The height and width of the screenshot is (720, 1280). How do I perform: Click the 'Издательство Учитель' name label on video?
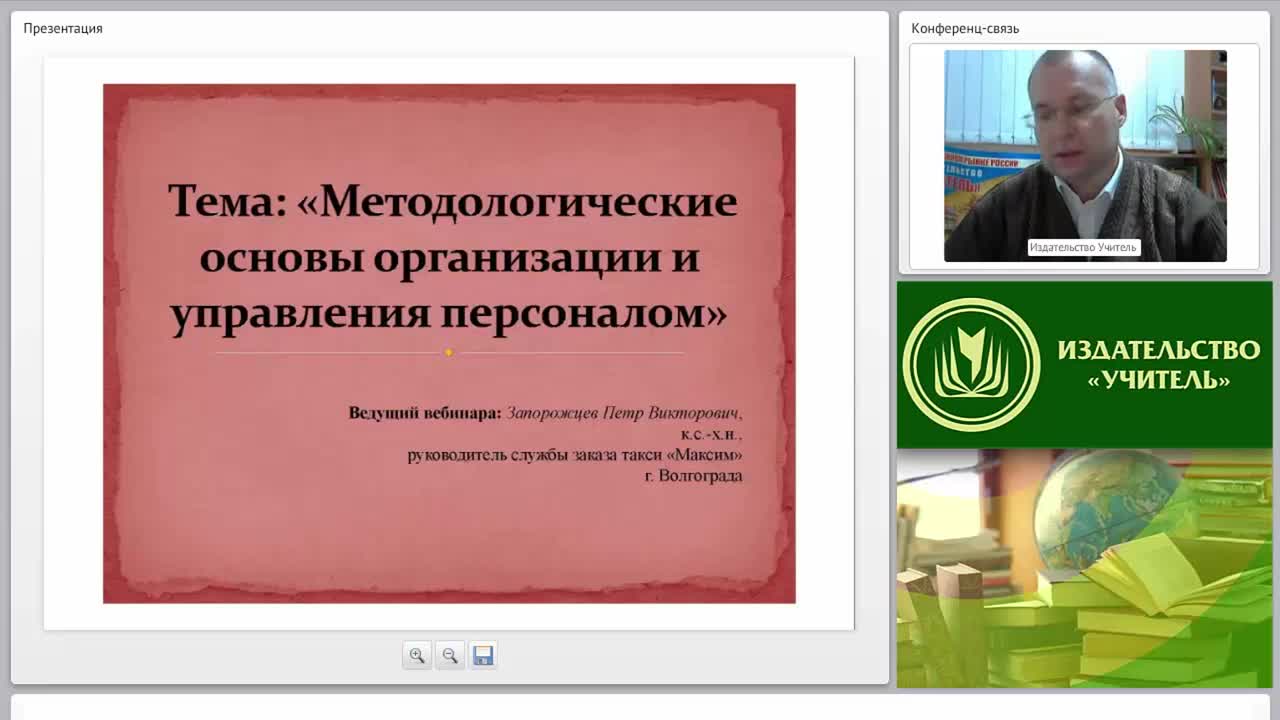tap(1083, 247)
